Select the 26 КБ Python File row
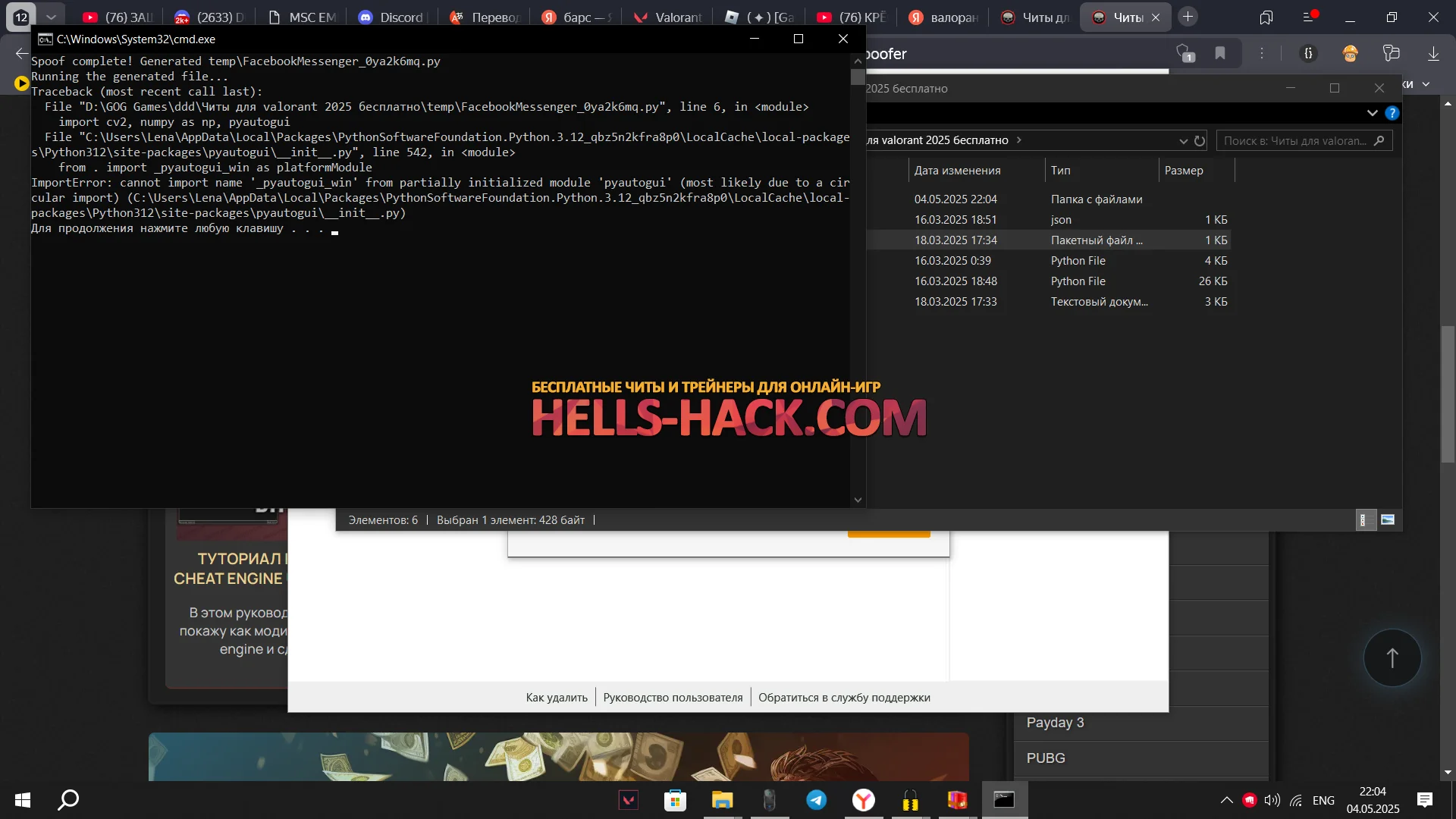Viewport: 1456px width, 819px height. click(x=1048, y=281)
